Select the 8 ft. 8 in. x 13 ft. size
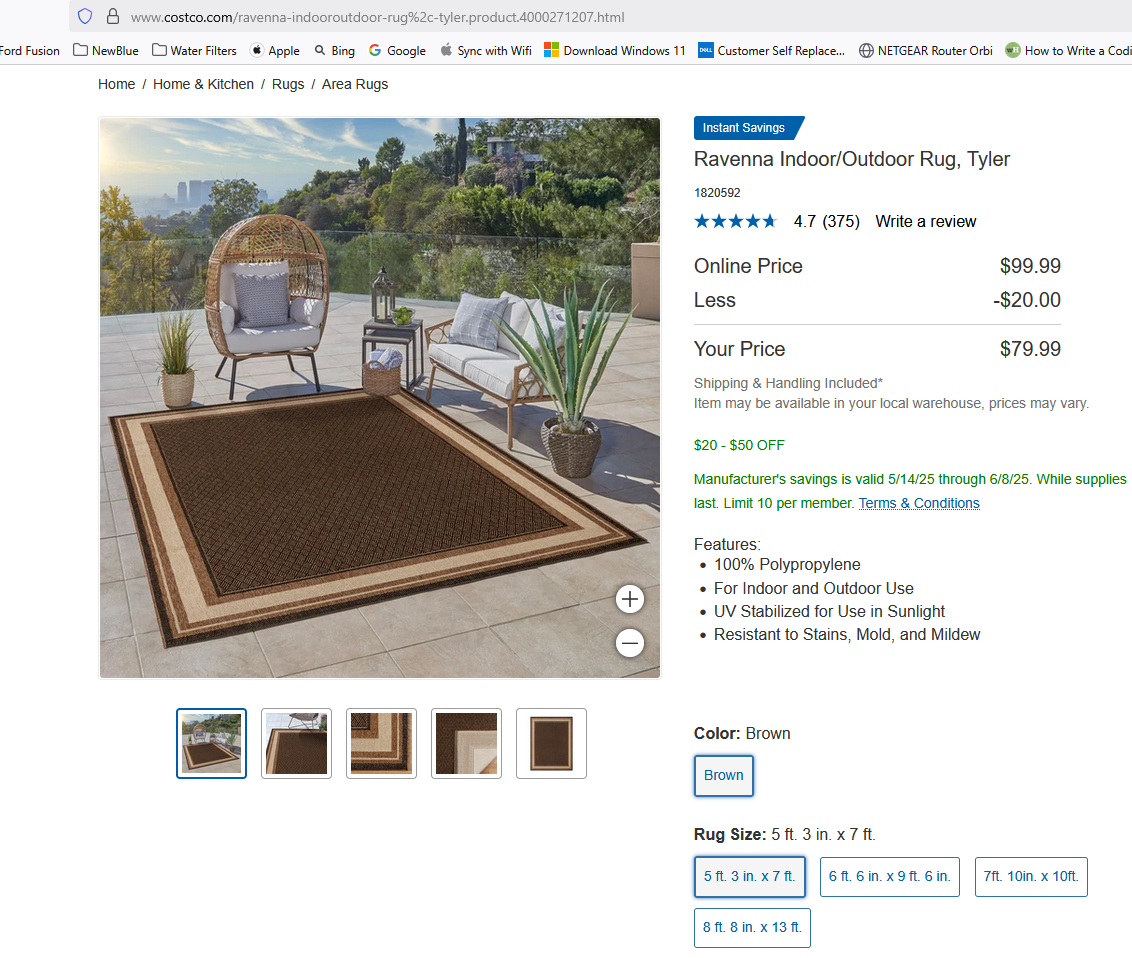The height and width of the screenshot is (958, 1132). 752,928
